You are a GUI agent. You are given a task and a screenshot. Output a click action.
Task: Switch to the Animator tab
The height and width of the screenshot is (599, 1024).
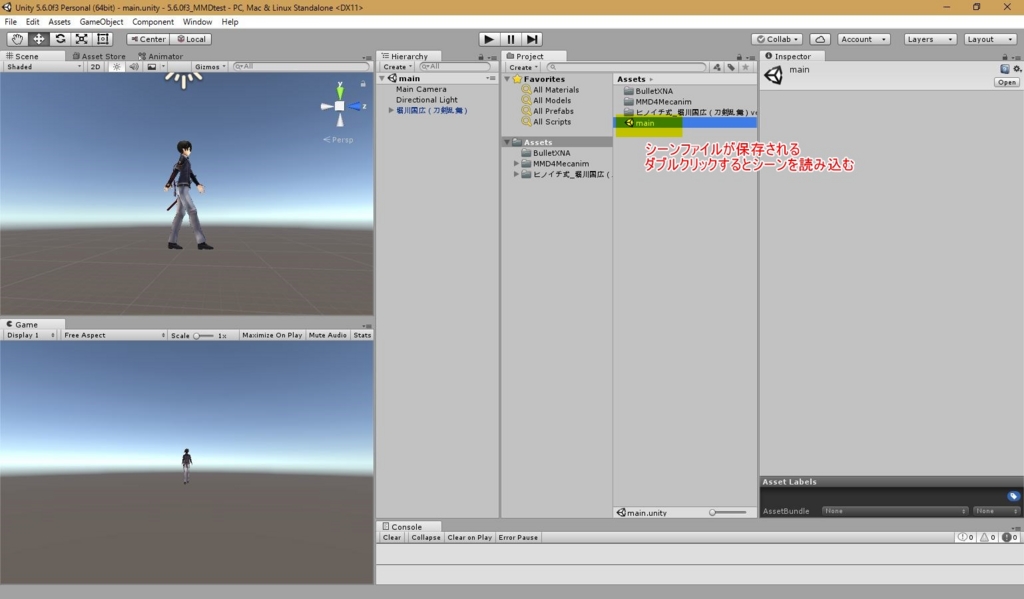[x=161, y=56]
